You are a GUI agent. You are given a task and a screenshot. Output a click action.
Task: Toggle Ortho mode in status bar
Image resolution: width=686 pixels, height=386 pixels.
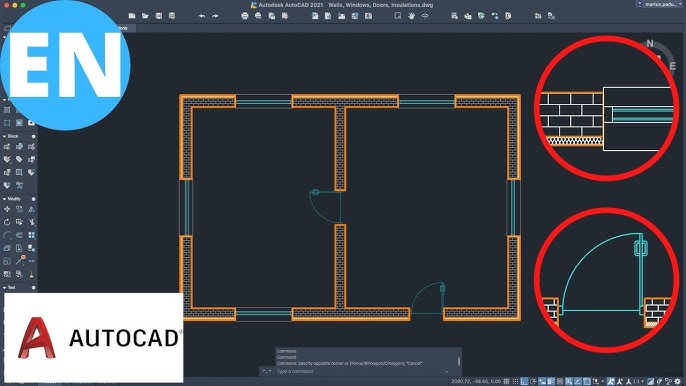[x=524, y=382]
